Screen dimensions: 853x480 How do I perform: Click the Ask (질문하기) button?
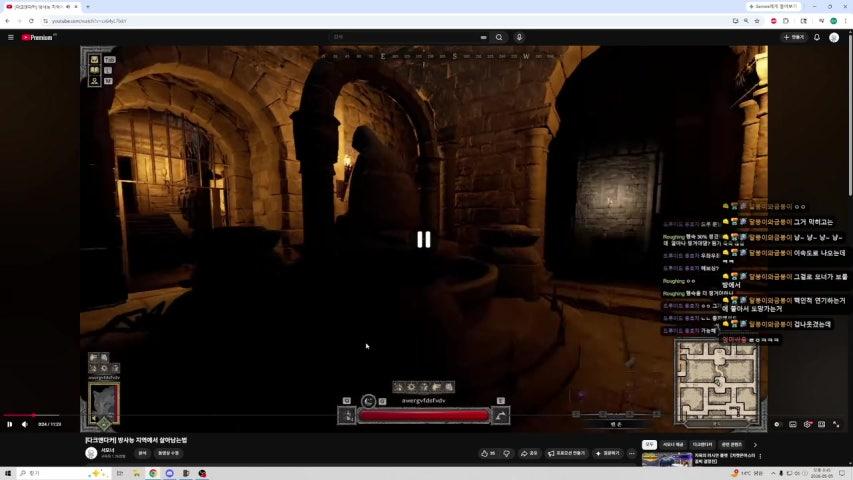click(608, 453)
